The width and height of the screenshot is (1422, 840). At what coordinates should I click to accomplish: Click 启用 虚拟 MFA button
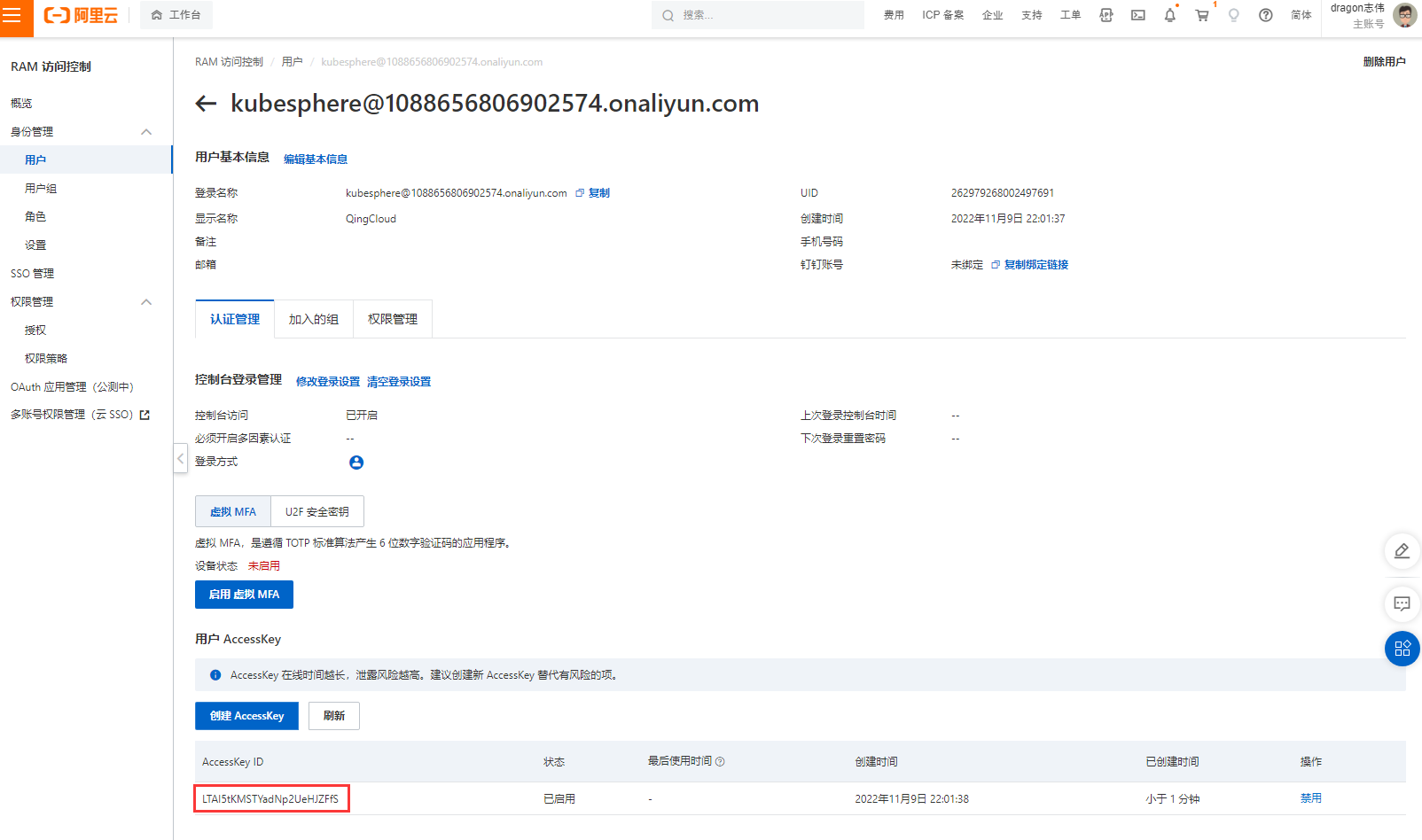click(244, 595)
